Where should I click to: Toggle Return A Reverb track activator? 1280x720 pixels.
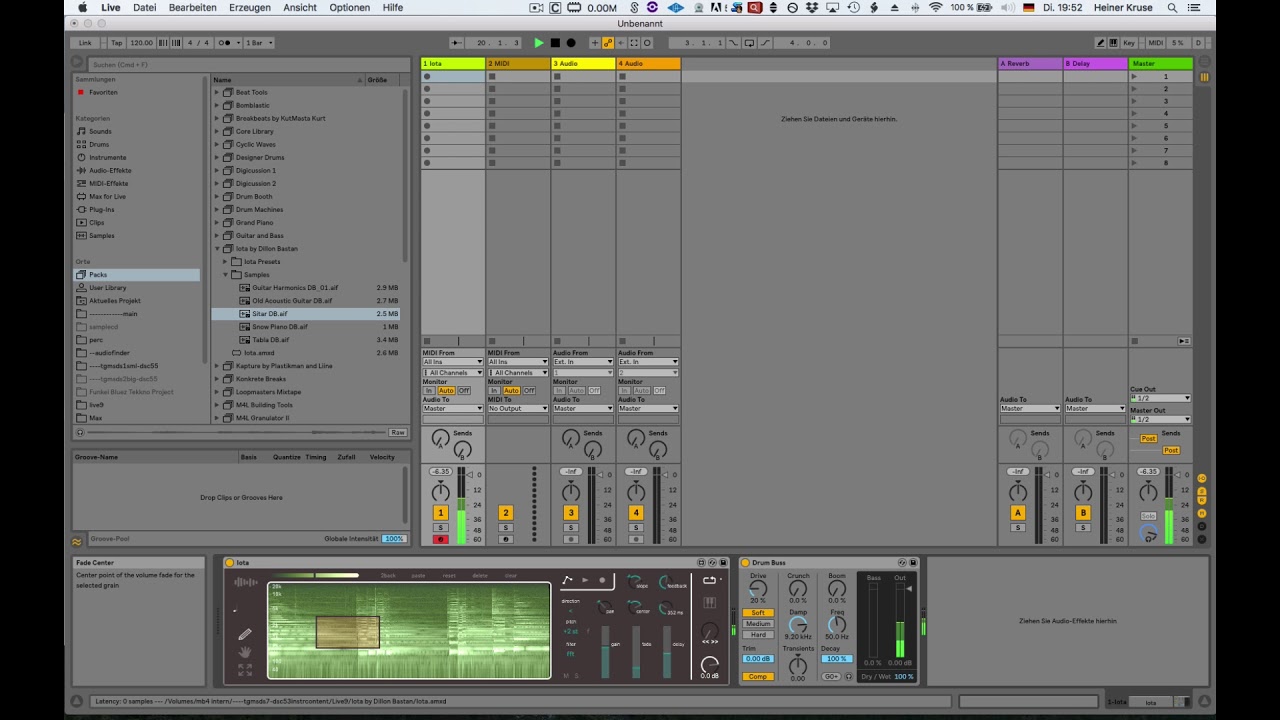click(x=1018, y=513)
